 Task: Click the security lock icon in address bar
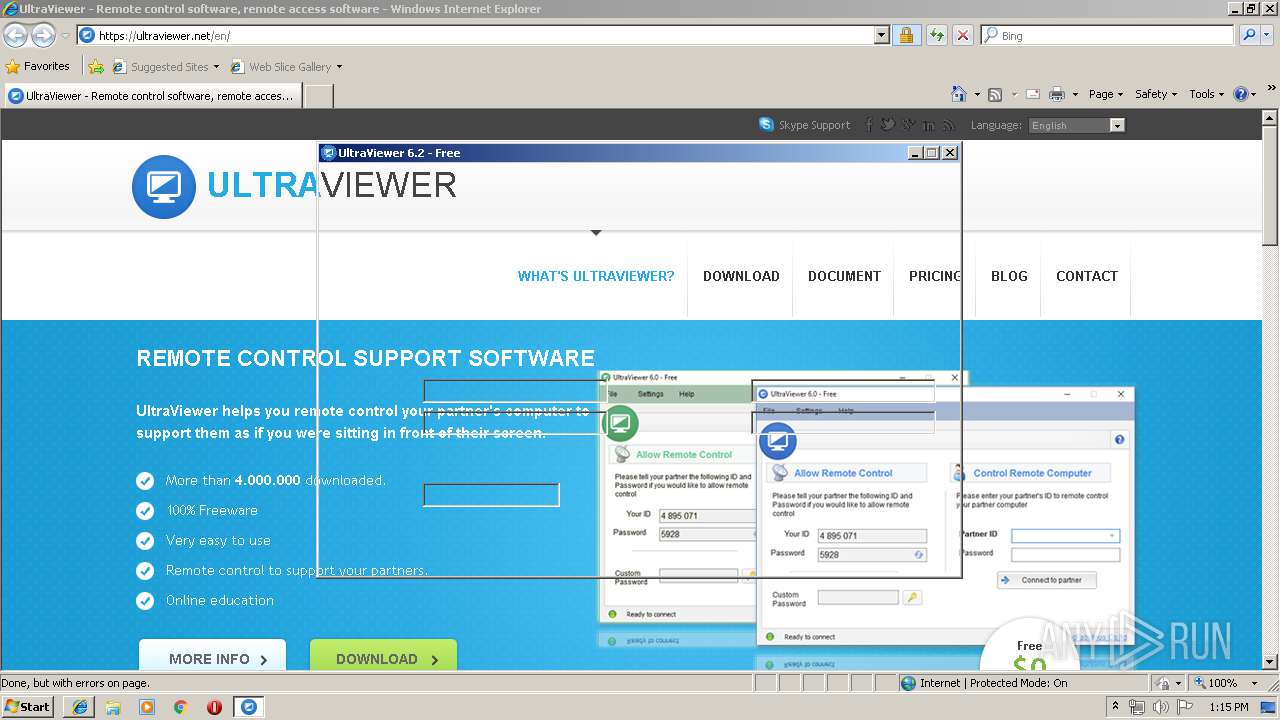[x=906, y=35]
